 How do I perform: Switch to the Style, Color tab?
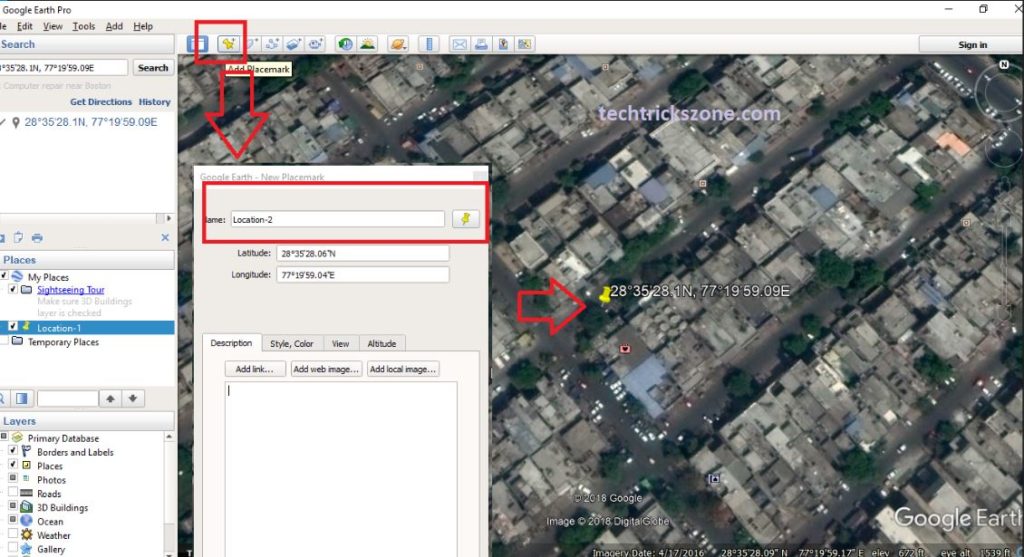pyautogui.click(x=291, y=344)
